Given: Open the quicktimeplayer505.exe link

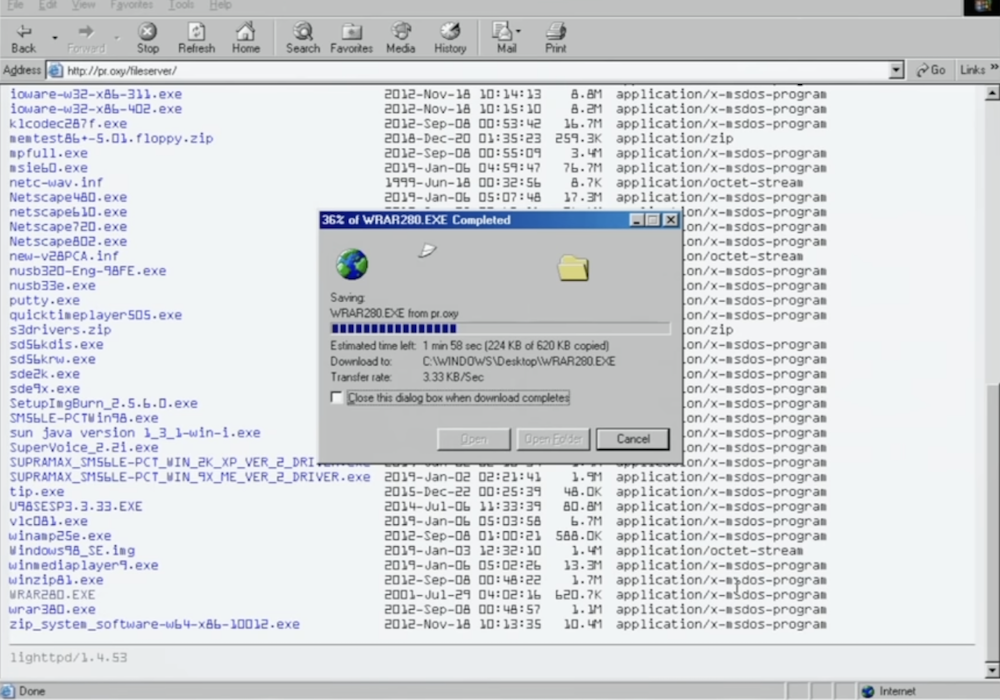Looking at the screenshot, I should (x=95, y=315).
